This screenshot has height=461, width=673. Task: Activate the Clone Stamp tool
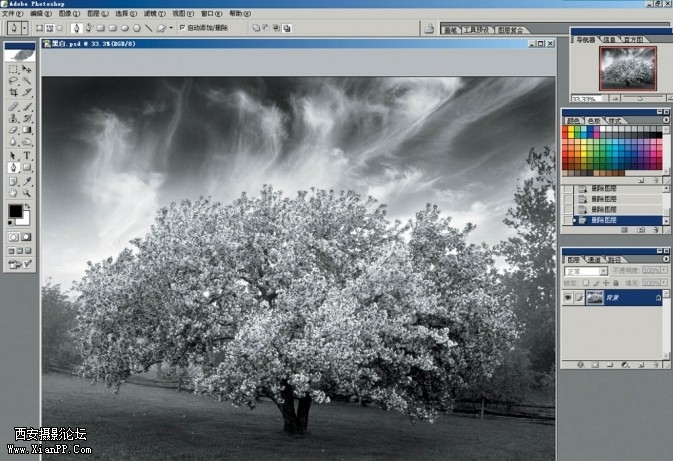pos(13,118)
